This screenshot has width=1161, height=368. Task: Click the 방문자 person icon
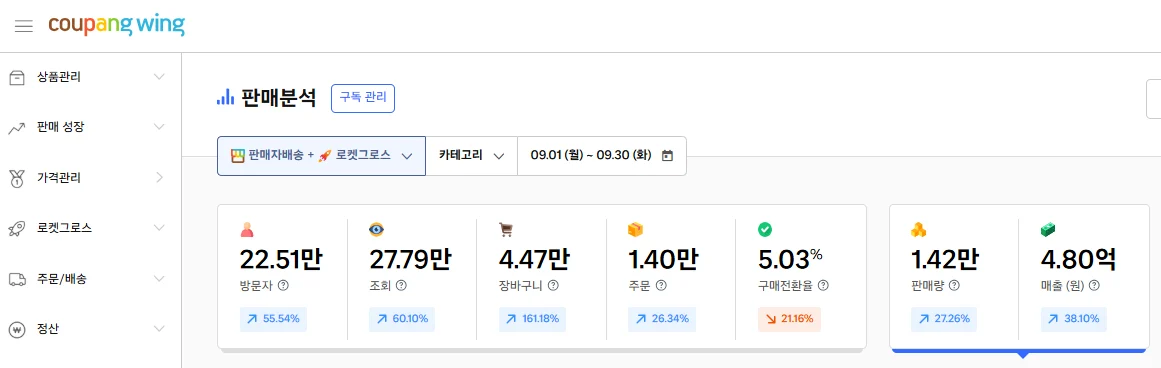(x=247, y=230)
